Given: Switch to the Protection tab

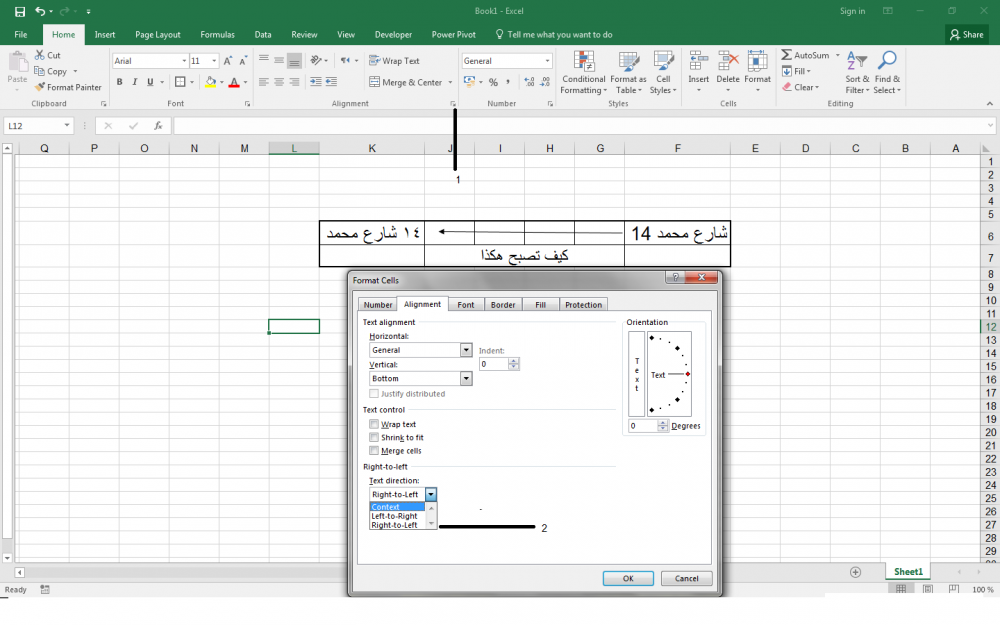Looking at the screenshot, I should [583, 305].
